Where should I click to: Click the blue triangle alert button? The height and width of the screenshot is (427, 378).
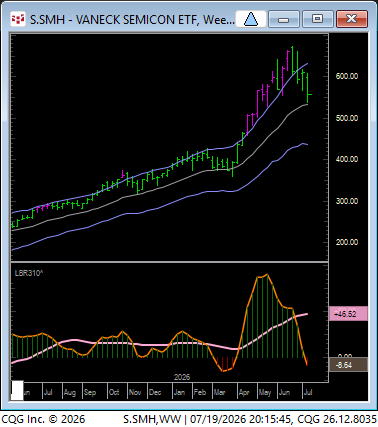[251, 19]
